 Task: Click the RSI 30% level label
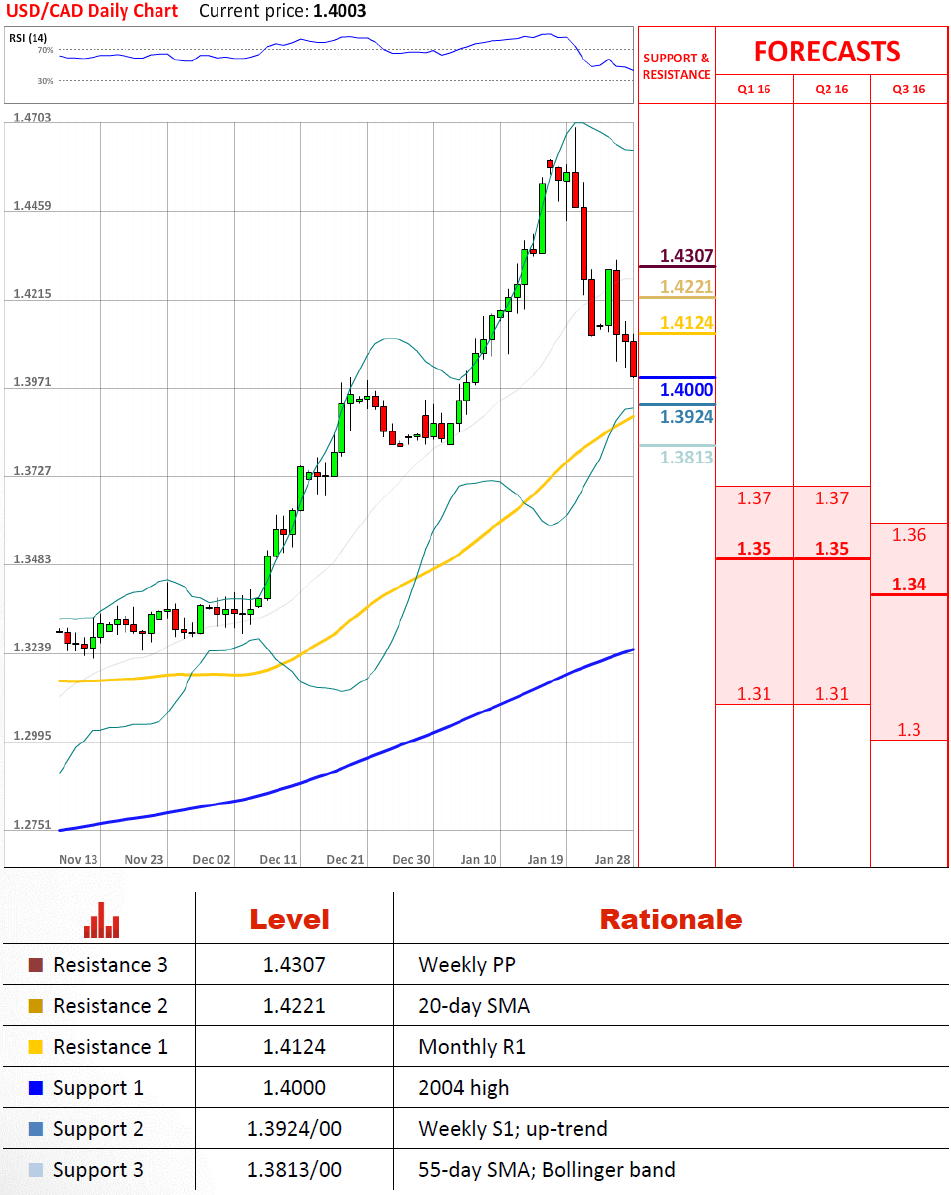(46, 81)
